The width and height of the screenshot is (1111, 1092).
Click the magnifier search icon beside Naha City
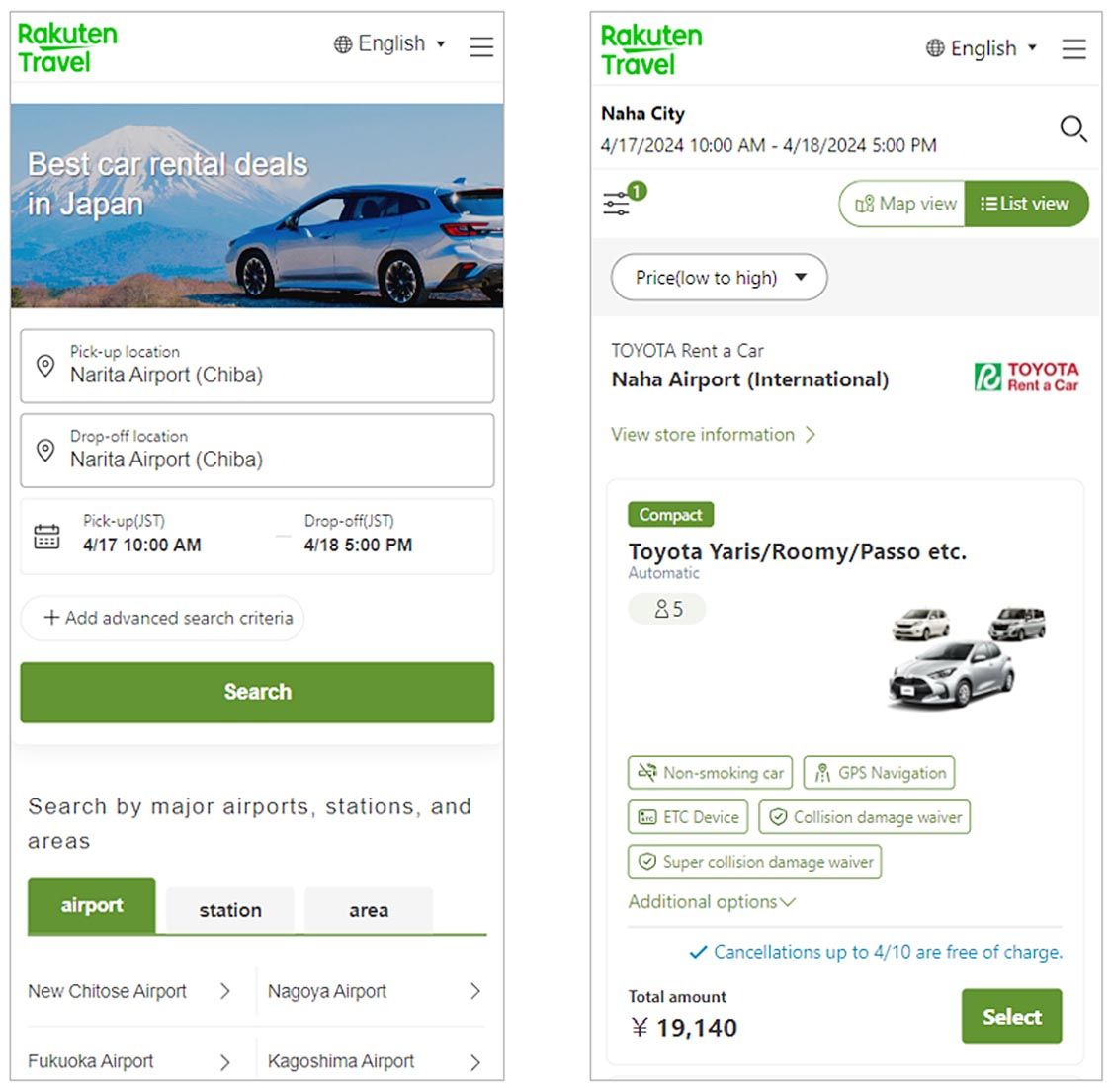pyautogui.click(x=1072, y=128)
